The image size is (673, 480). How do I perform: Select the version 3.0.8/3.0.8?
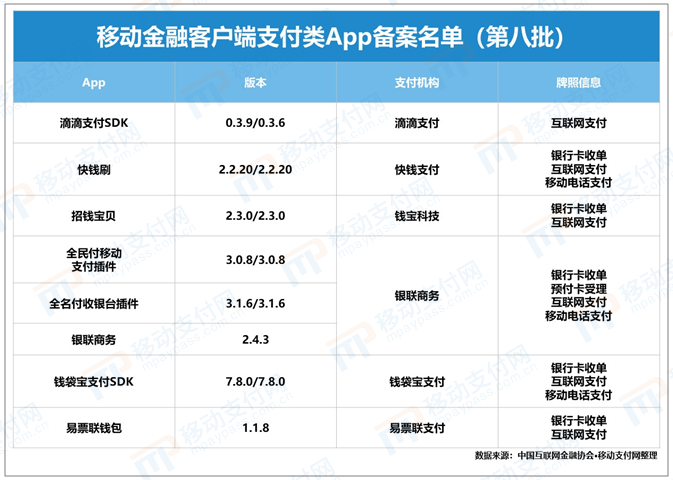tap(255, 260)
